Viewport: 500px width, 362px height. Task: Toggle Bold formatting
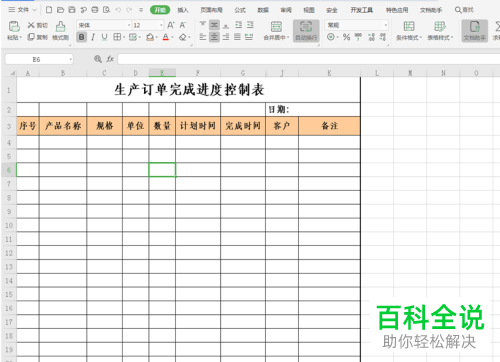(x=81, y=37)
